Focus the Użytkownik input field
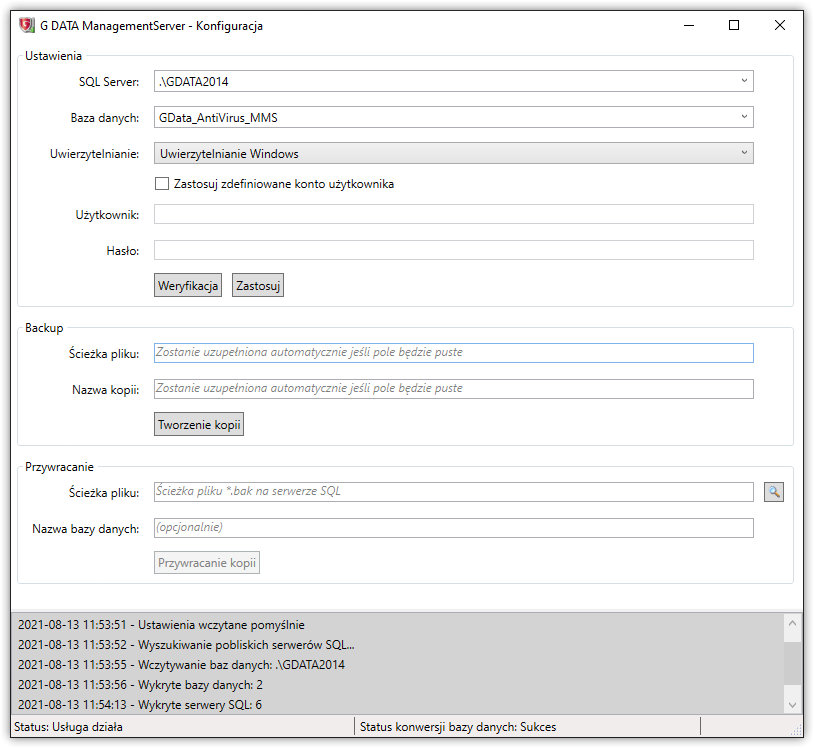 (x=453, y=214)
